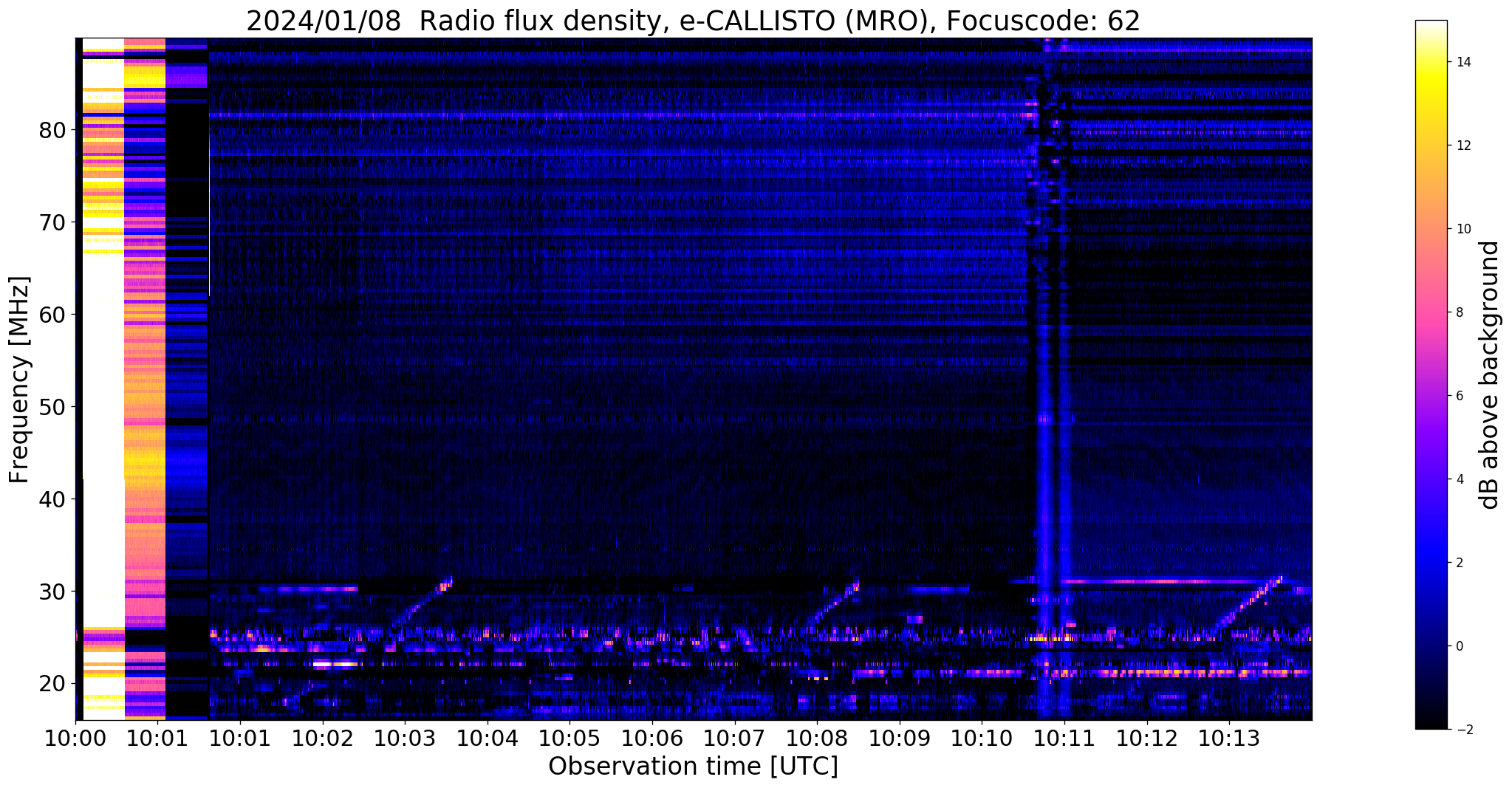
Task: Click the 10:08 time tick label
Action: pyautogui.click(x=817, y=738)
